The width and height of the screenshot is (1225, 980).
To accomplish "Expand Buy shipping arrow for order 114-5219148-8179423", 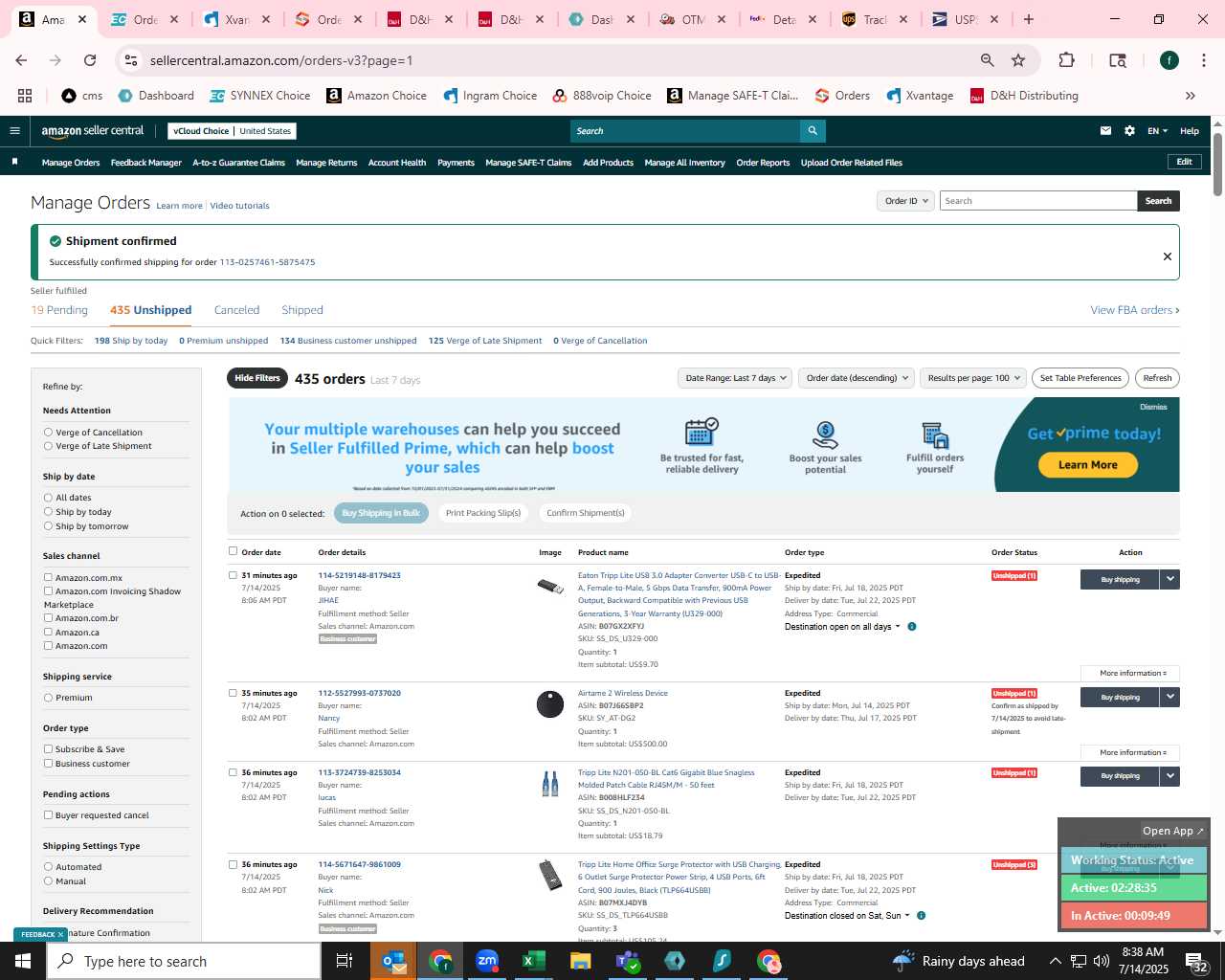I will click(1169, 579).
